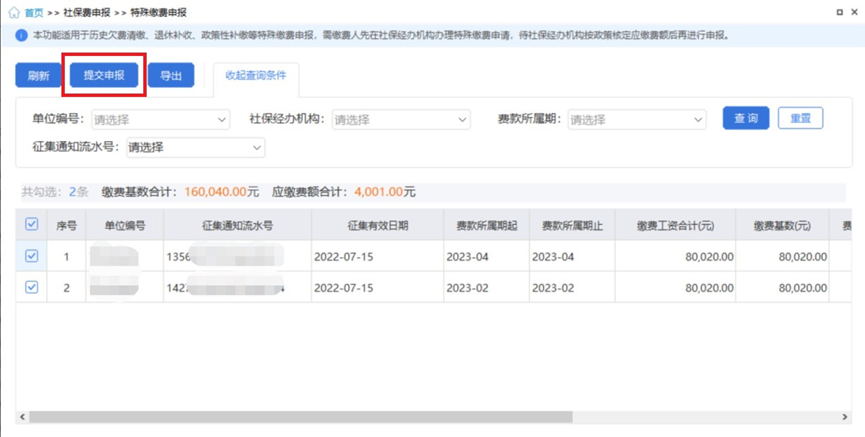Screen dimensions: 865x437
Task: Click sequence number 1 cell
Action: click(66, 257)
